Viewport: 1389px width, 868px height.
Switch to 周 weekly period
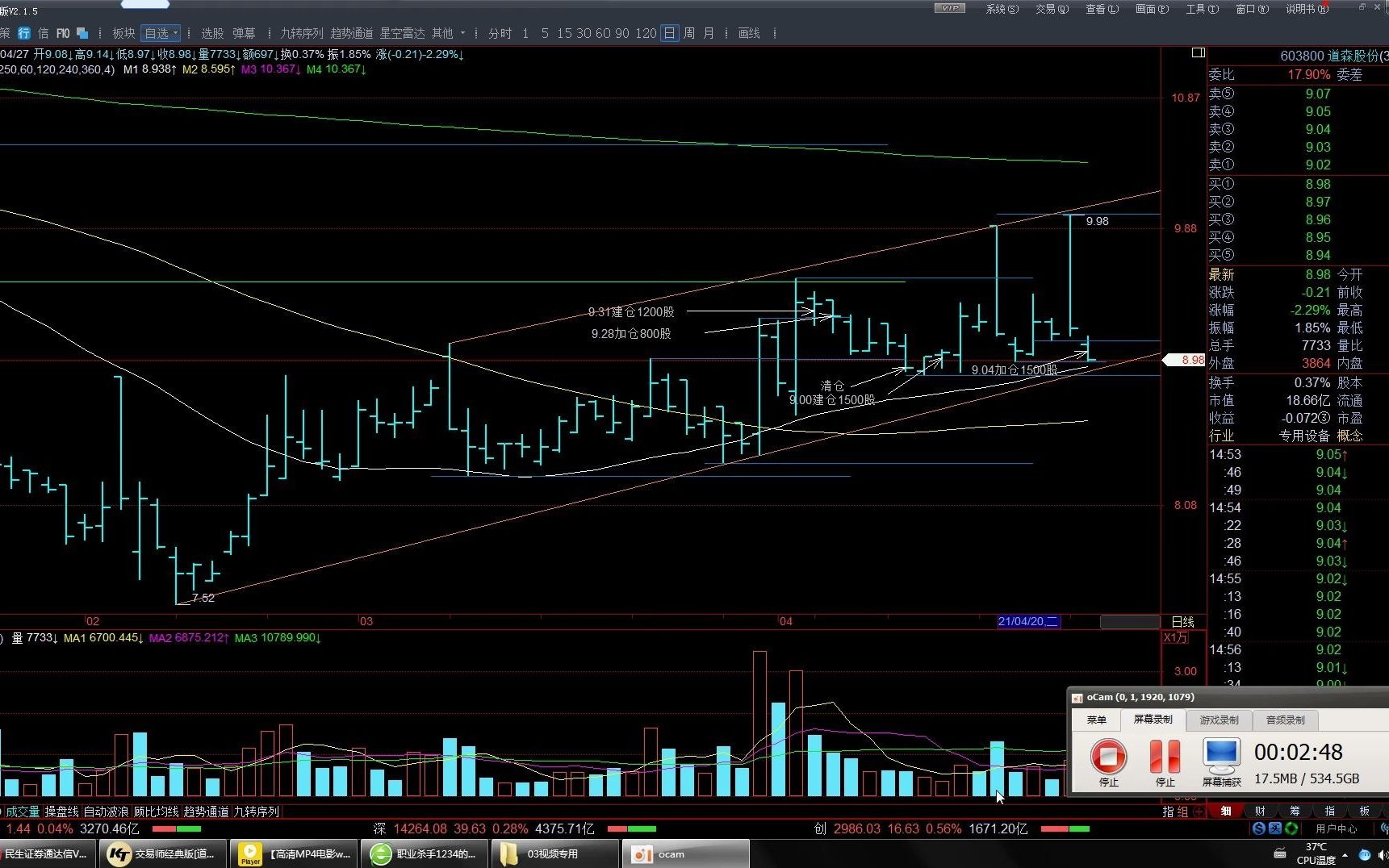click(x=688, y=33)
